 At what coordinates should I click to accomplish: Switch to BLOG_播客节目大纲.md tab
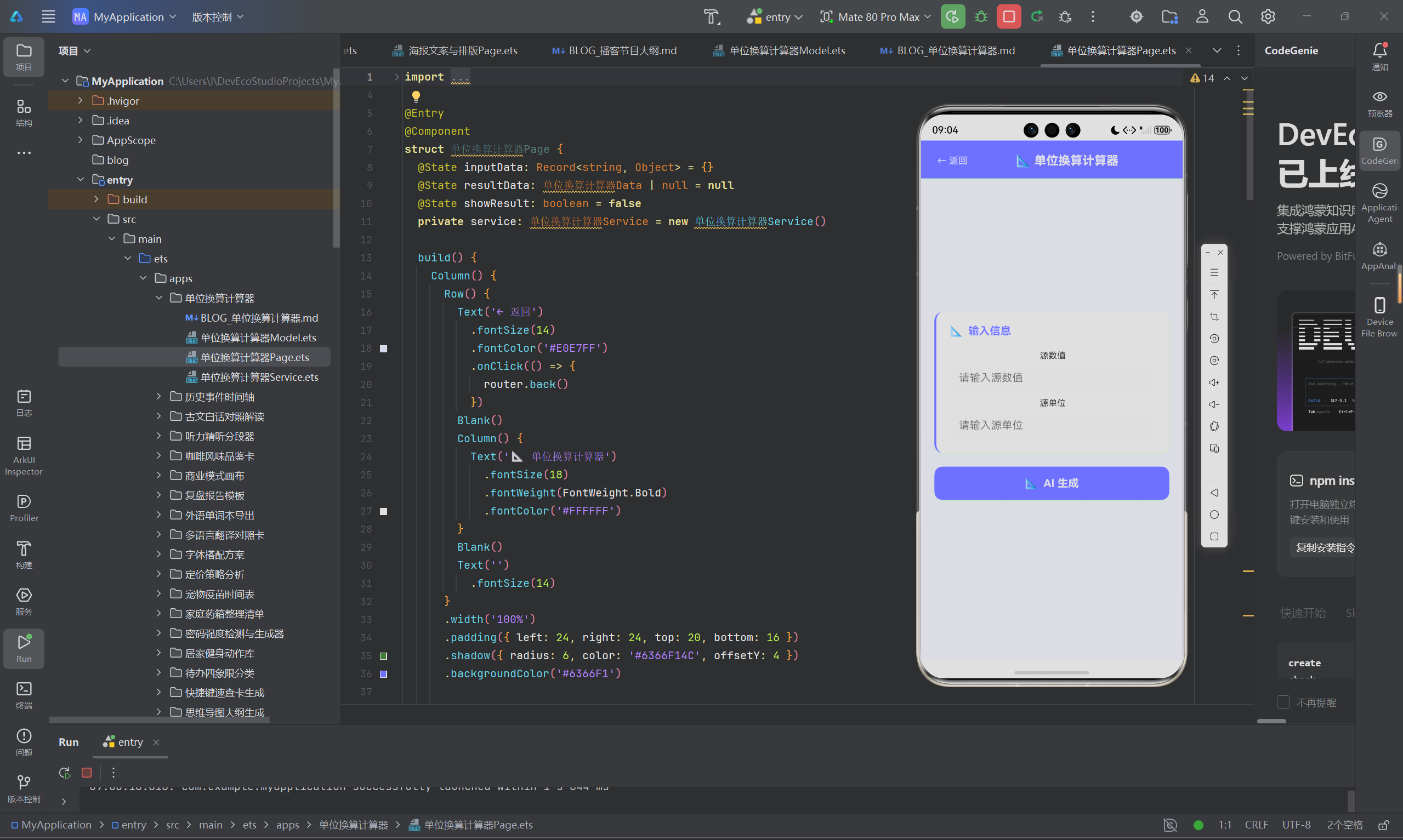[614, 50]
